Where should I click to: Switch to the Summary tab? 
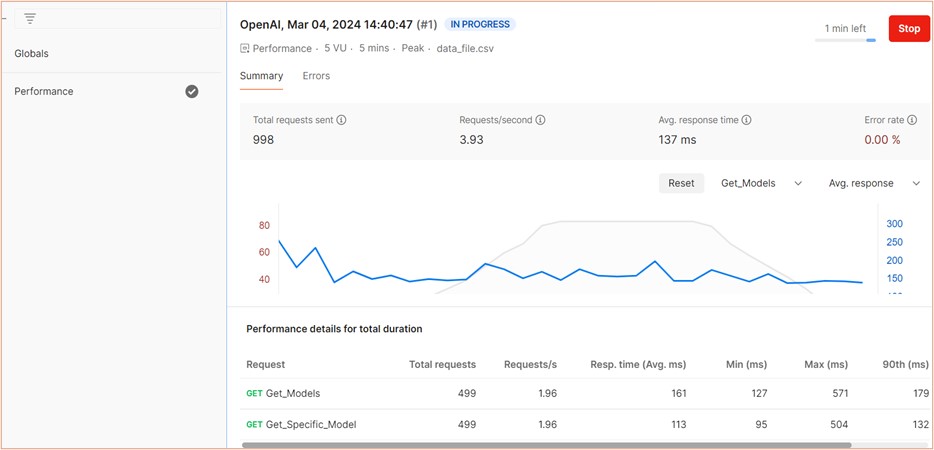point(261,76)
